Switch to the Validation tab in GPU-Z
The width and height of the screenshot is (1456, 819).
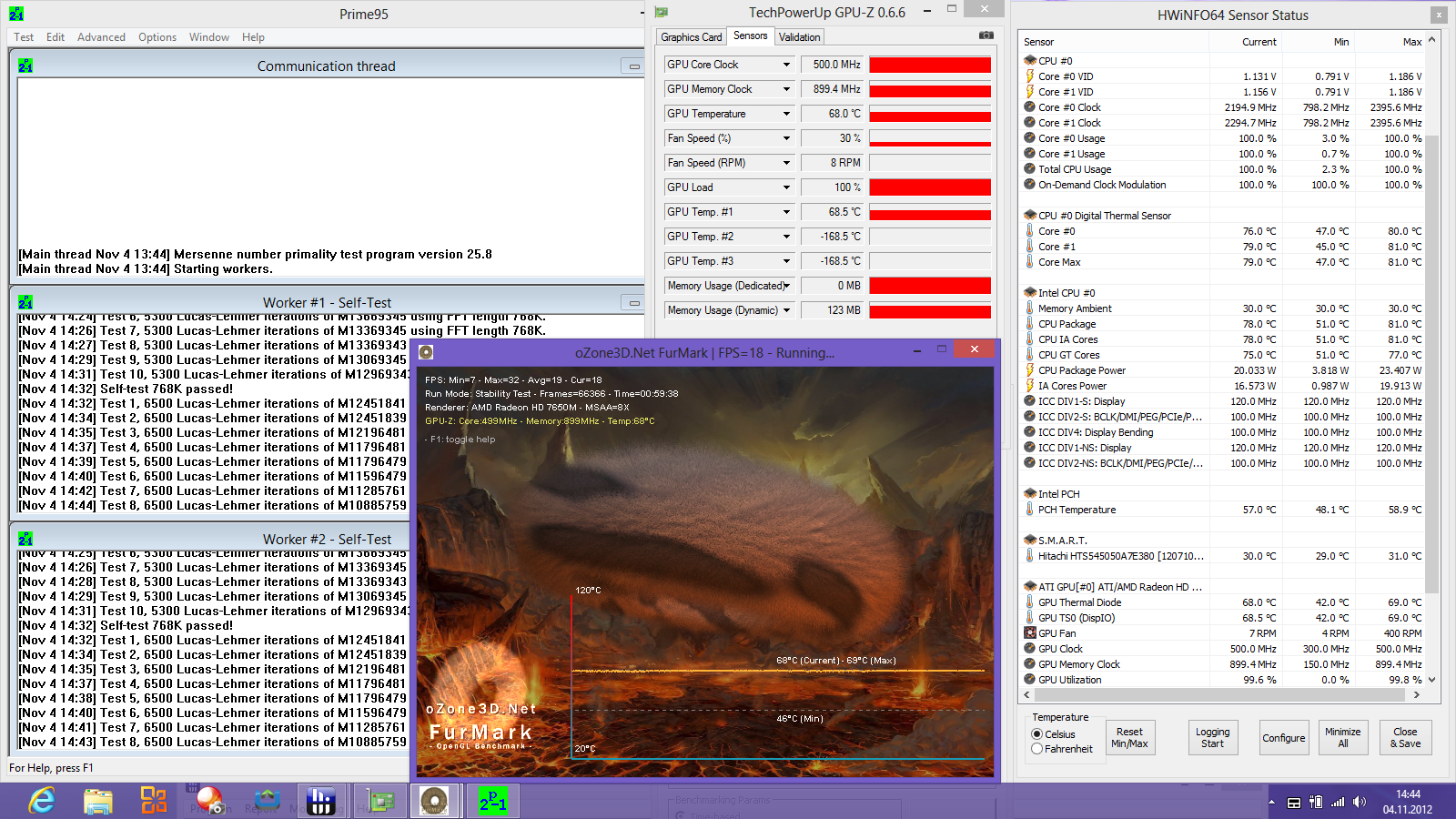(799, 37)
